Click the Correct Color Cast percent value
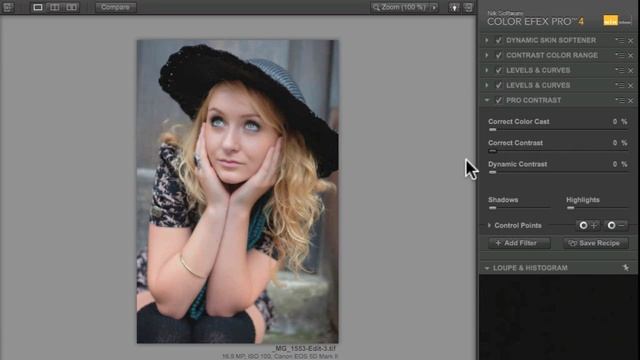640x360 pixels. pos(620,122)
